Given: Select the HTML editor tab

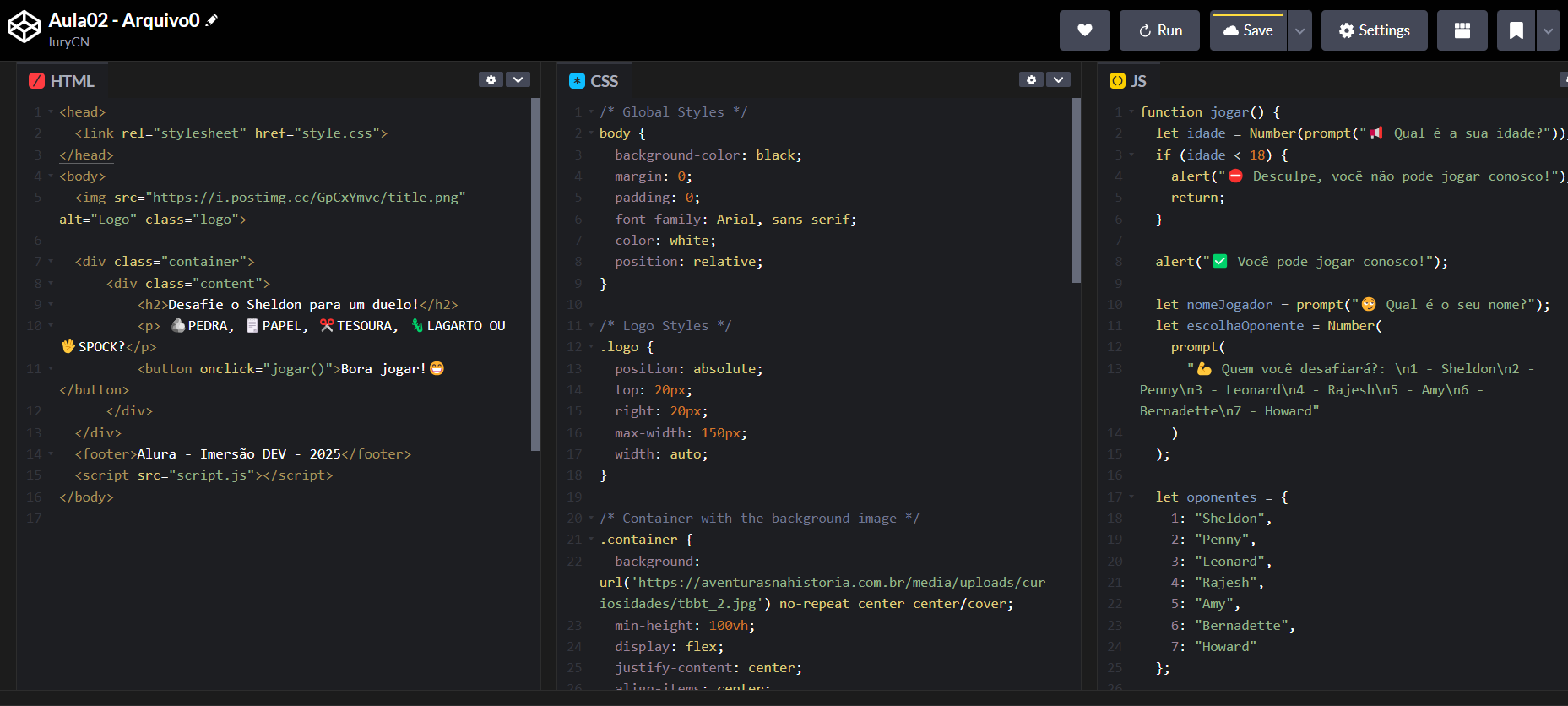Looking at the screenshot, I should point(62,81).
